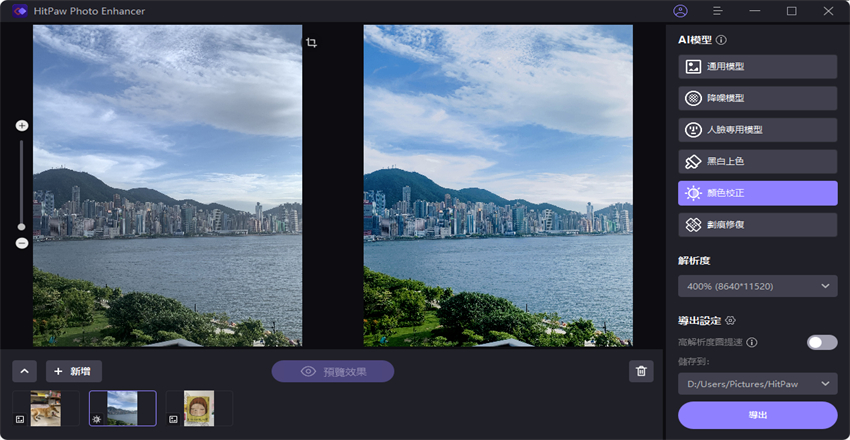Collapse the thumbnail tray with up chevron

coord(25,371)
